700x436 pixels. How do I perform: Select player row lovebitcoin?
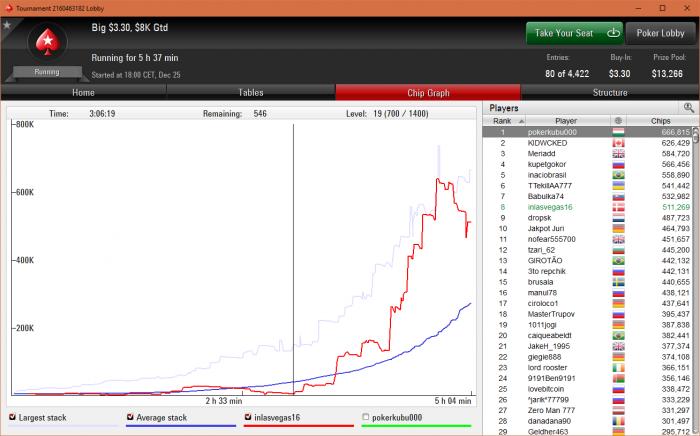point(587,389)
